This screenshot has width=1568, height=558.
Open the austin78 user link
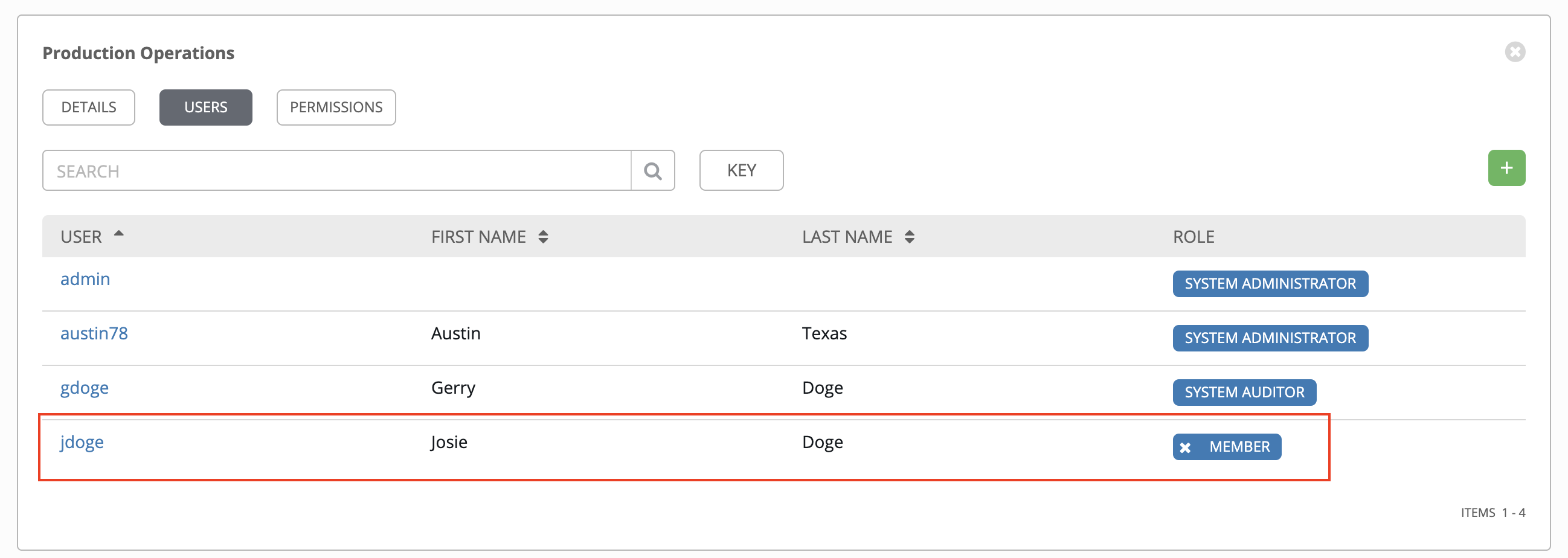click(94, 333)
